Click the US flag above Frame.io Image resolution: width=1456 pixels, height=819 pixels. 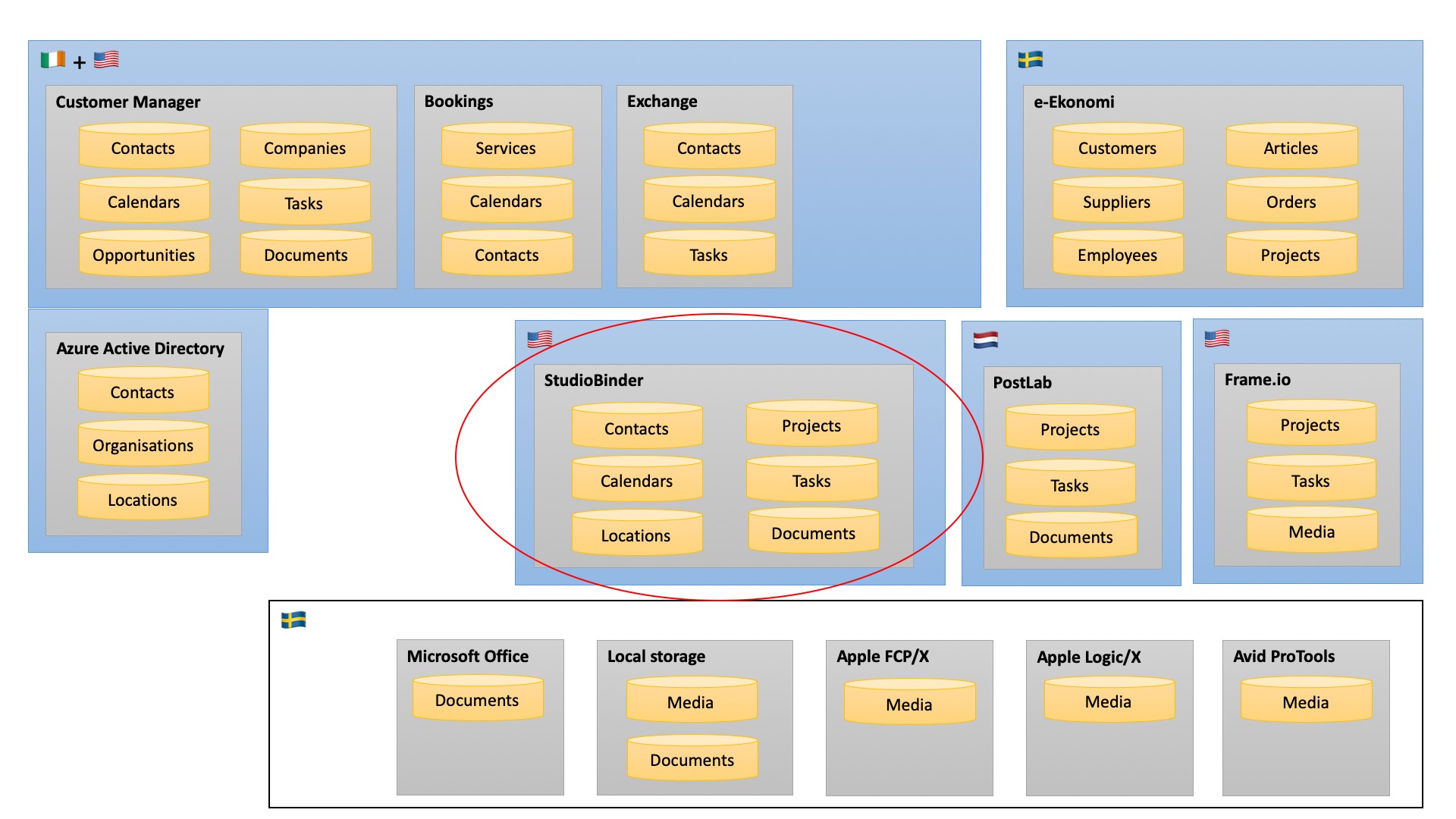click(x=1217, y=338)
